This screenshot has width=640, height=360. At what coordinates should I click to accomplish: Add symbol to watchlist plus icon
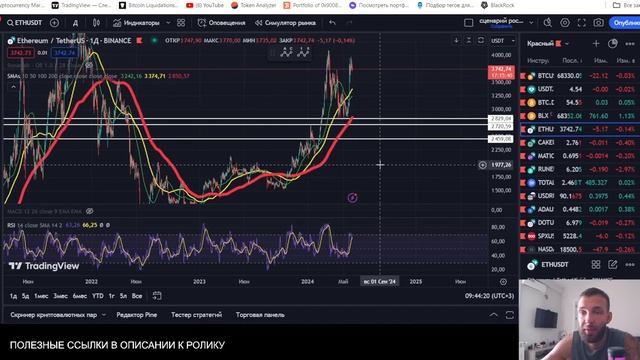(596, 43)
